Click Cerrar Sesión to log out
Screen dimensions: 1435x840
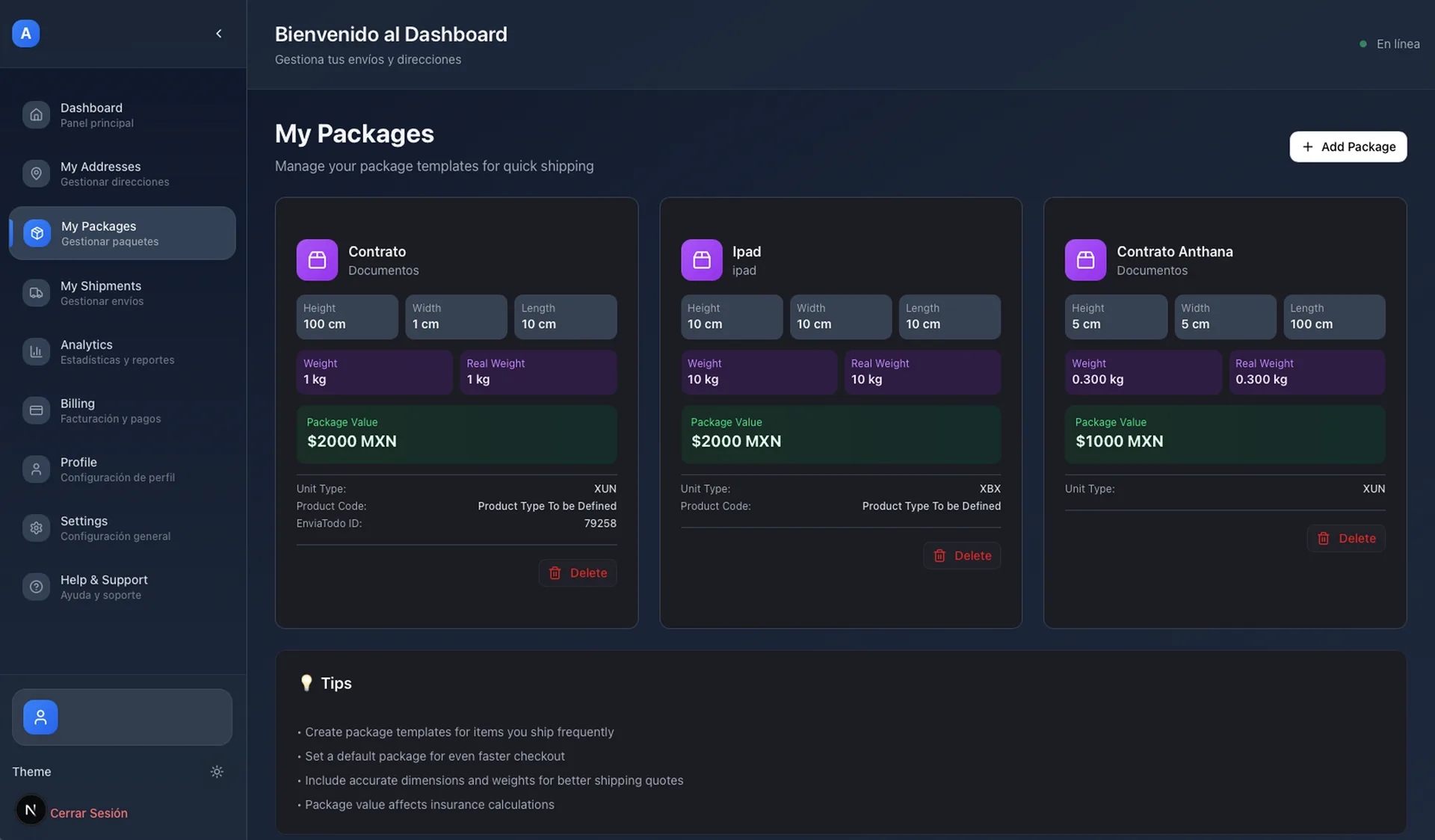coord(89,813)
